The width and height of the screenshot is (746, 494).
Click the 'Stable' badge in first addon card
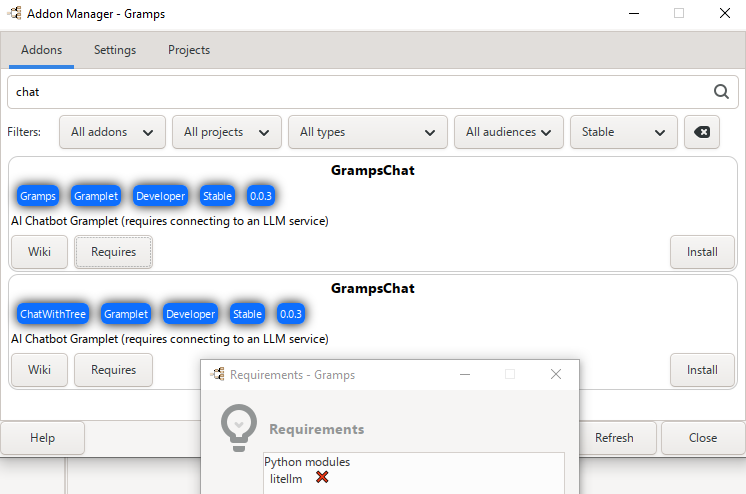click(217, 196)
